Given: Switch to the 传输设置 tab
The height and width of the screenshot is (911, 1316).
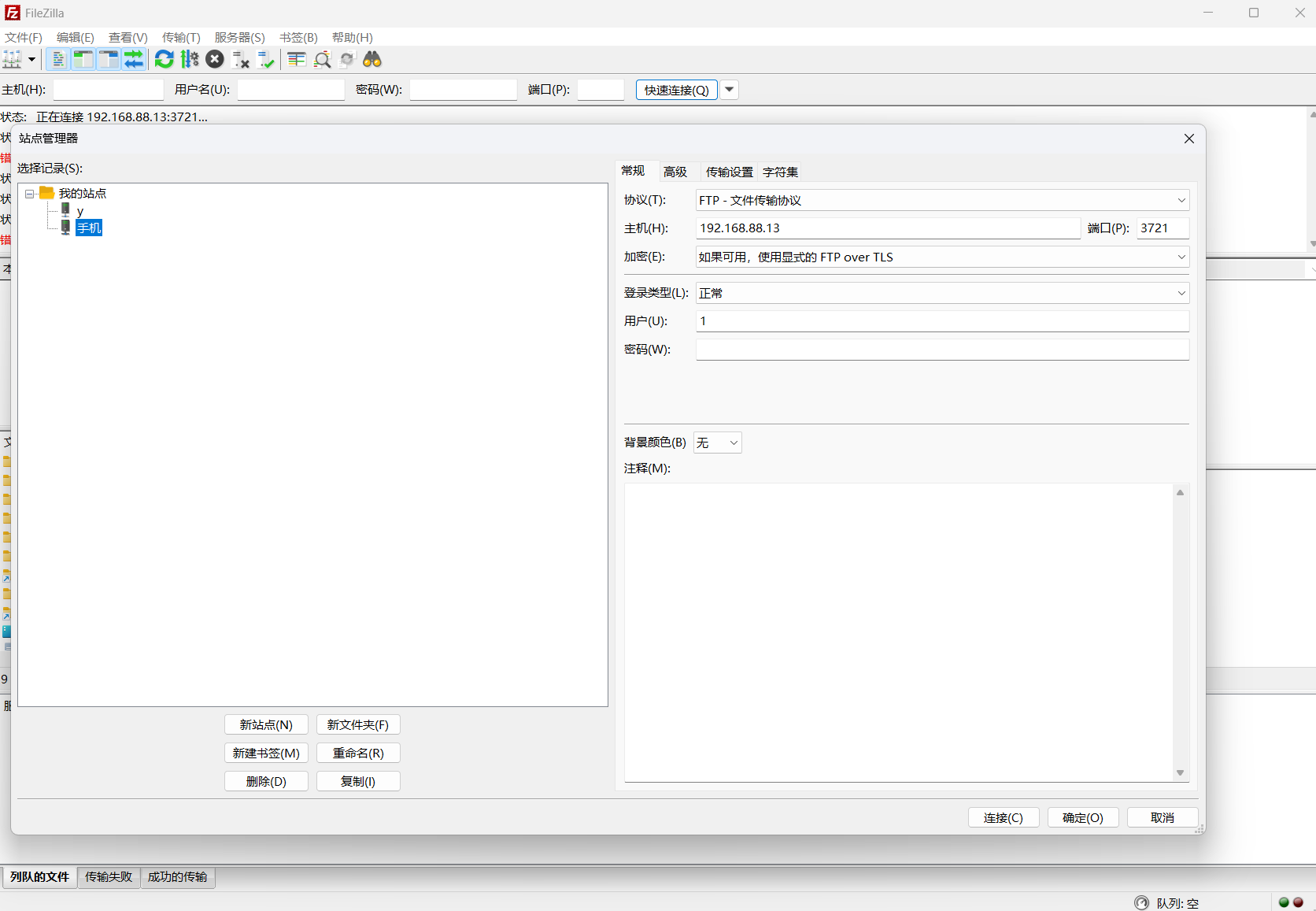Looking at the screenshot, I should [x=729, y=172].
